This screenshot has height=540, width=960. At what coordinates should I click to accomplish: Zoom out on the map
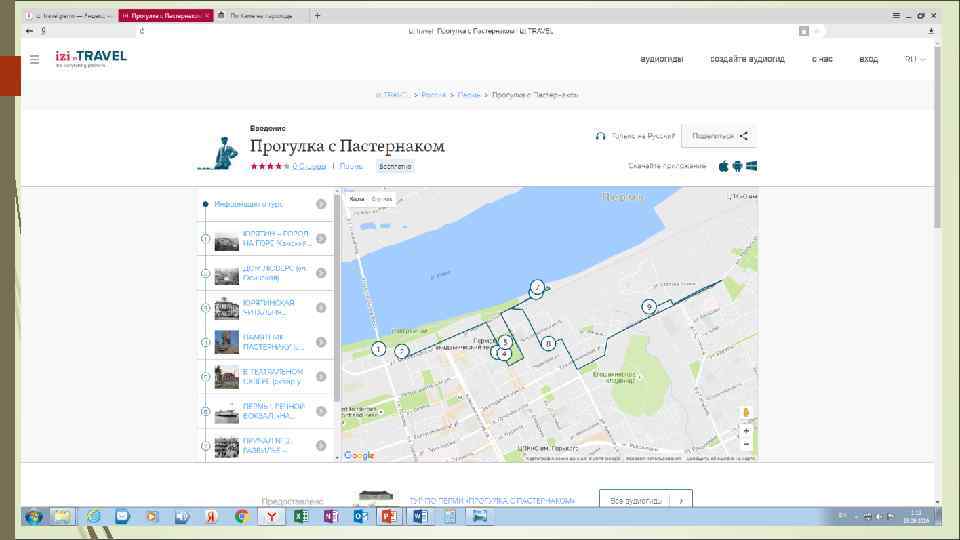point(746,444)
